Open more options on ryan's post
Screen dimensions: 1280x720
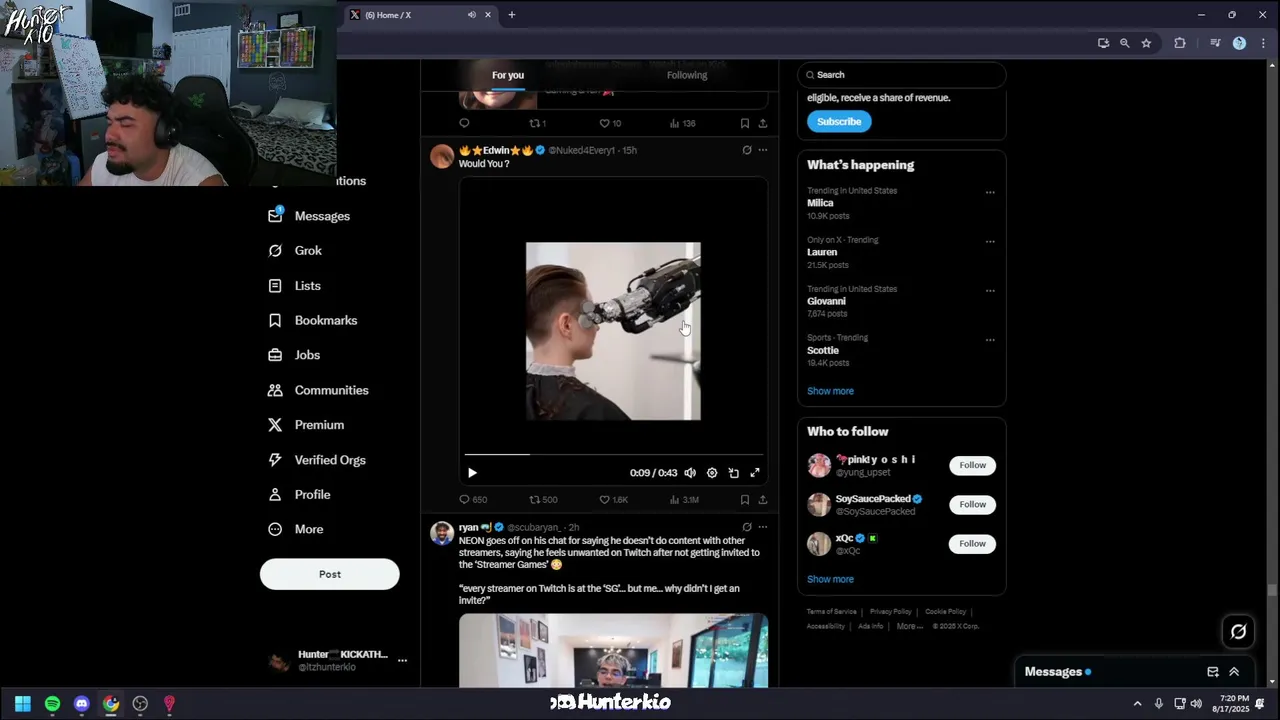pyautogui.click(x=763, y=527)
